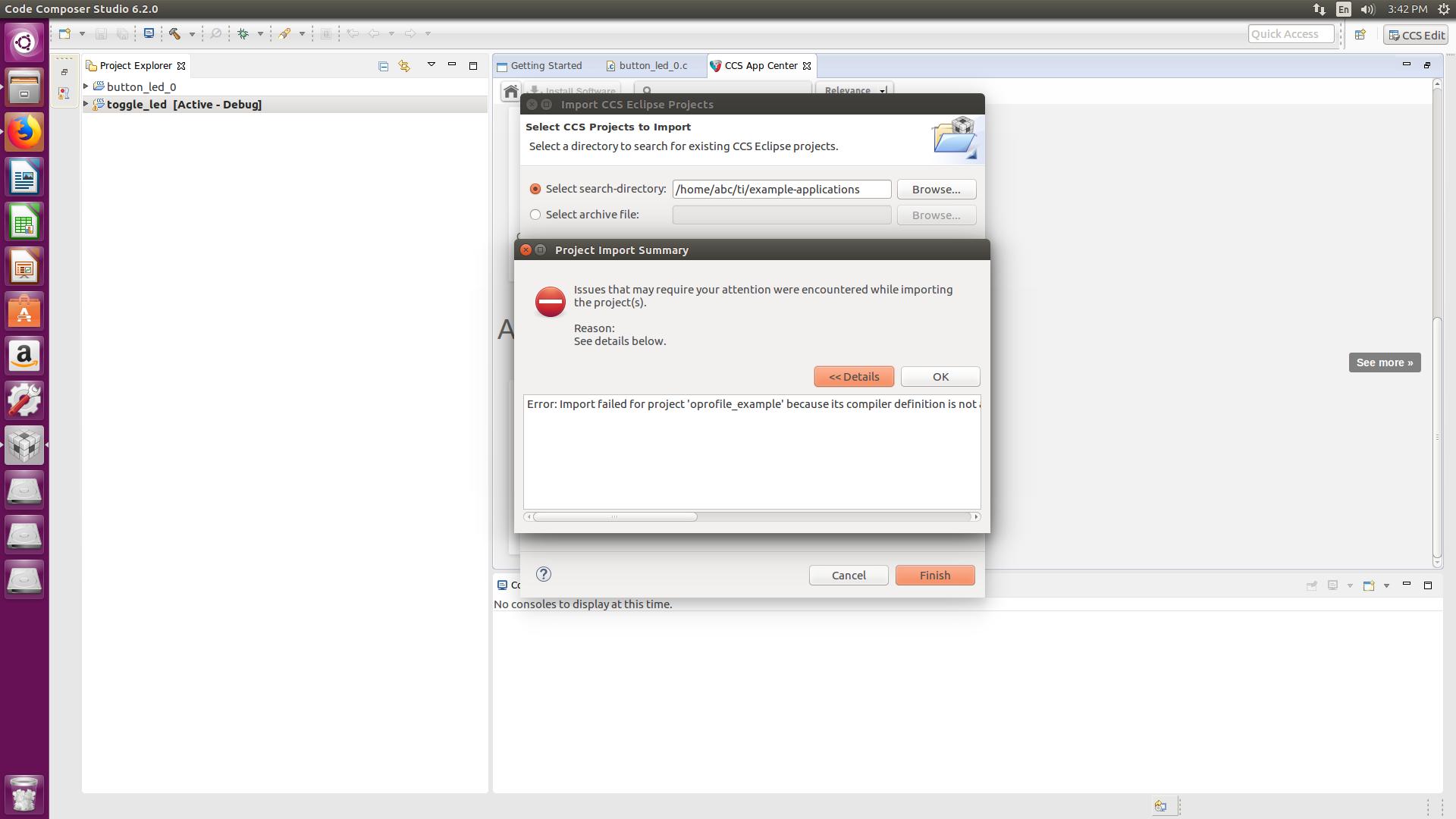
Task: Click the search-directory path input field
Action: coord(781,189)
